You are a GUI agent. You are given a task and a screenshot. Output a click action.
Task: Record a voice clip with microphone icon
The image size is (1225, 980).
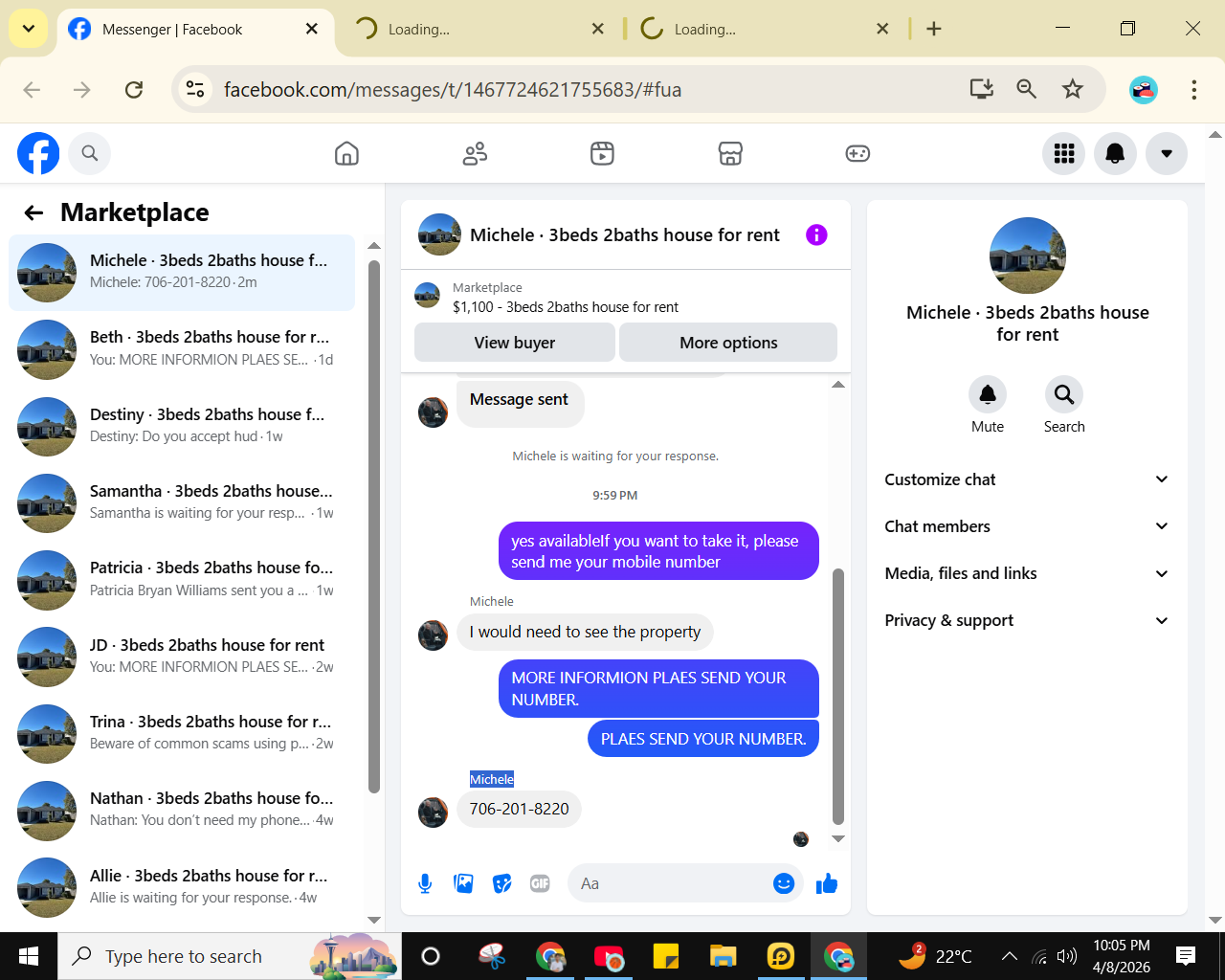click(425, 883)
